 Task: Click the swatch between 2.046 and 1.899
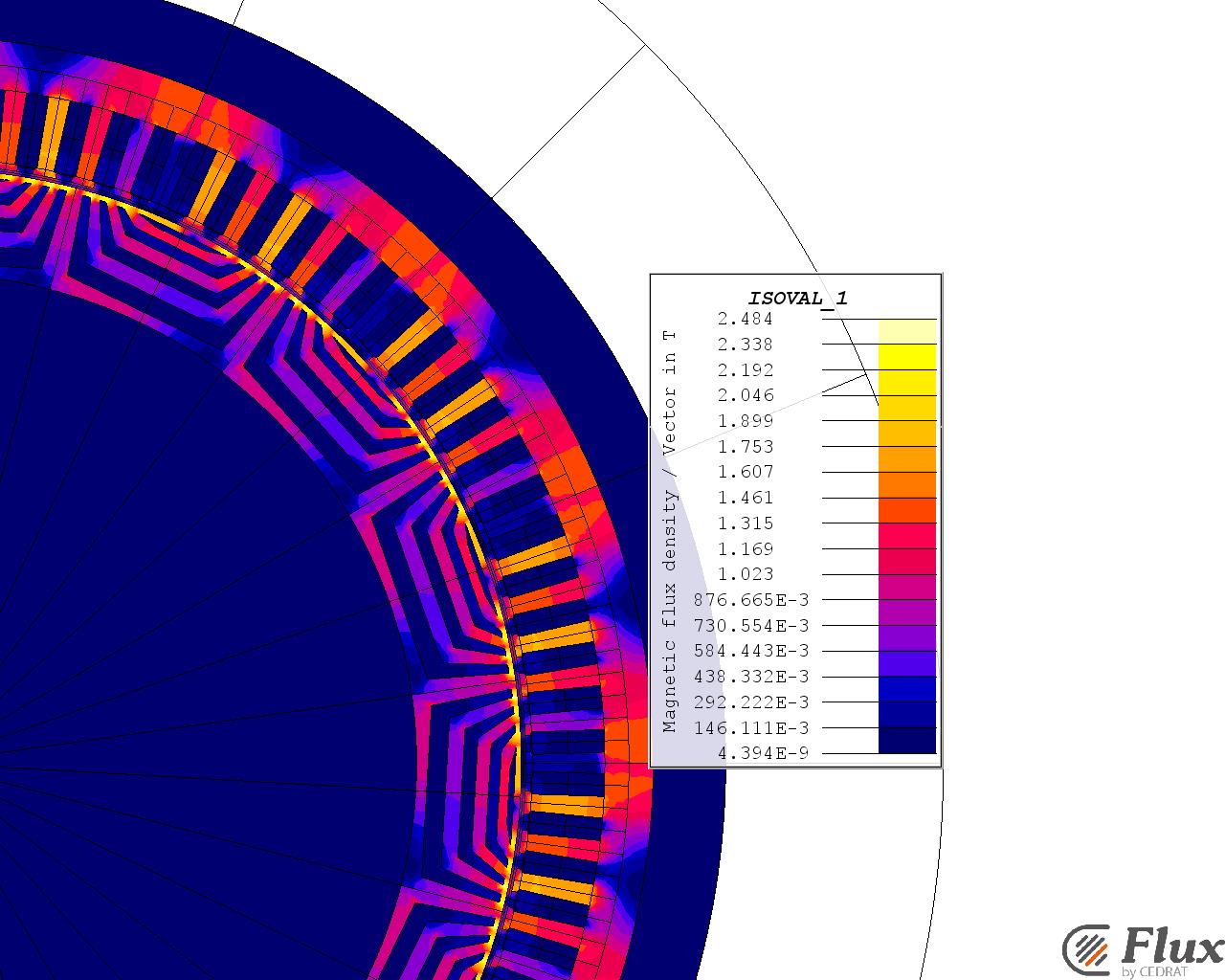(906, 408)
